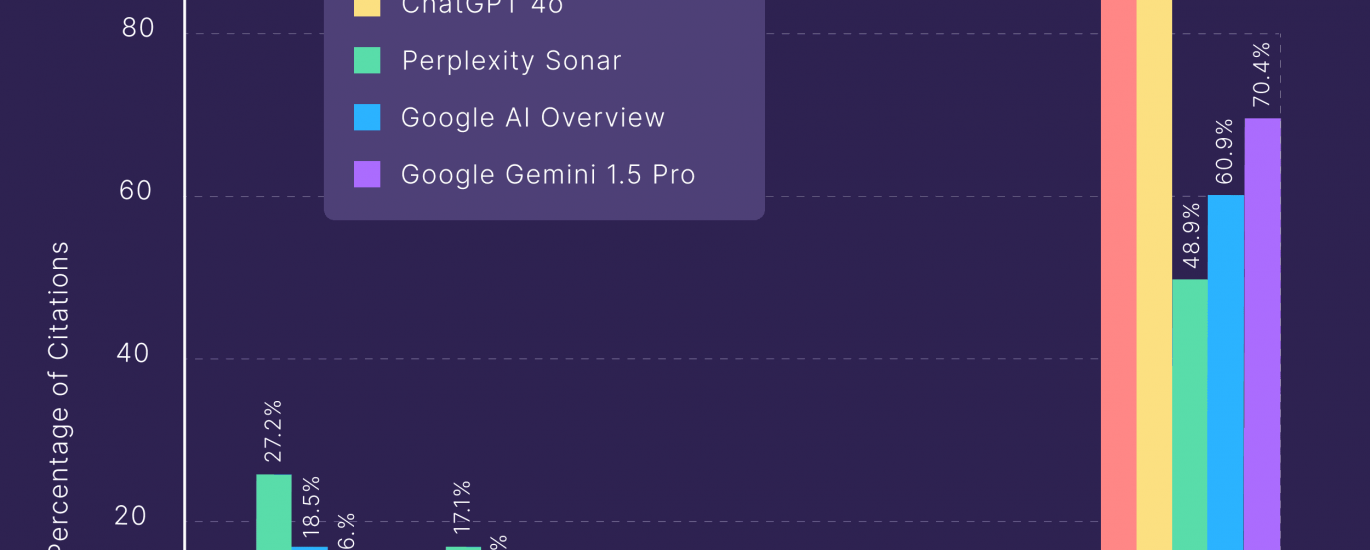This screenshot has height=550, width=1370.
Task: Click the green Perplexity Sonar legend swatch
Action: (x=367, y=60)
